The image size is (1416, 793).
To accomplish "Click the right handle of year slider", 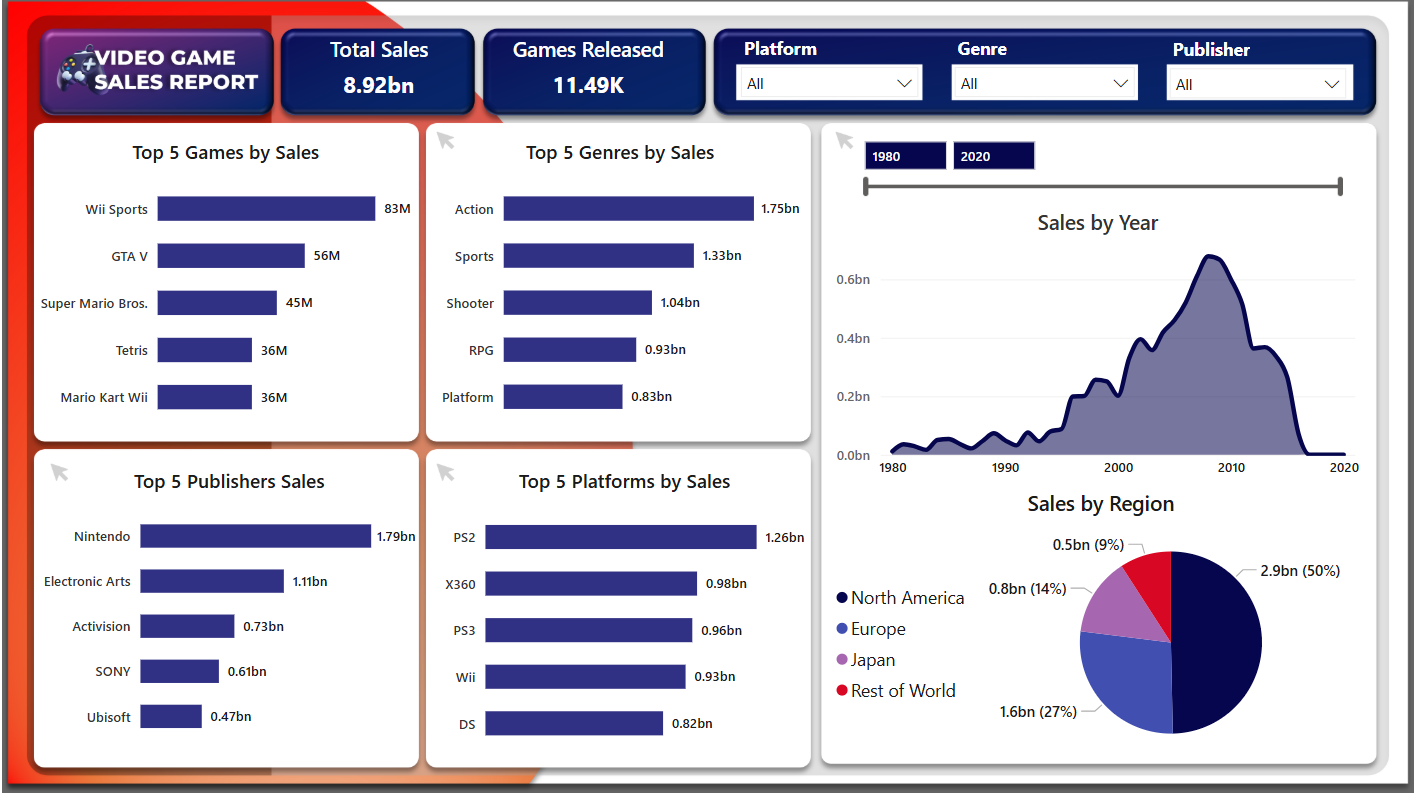I will tap(1340, 186).
